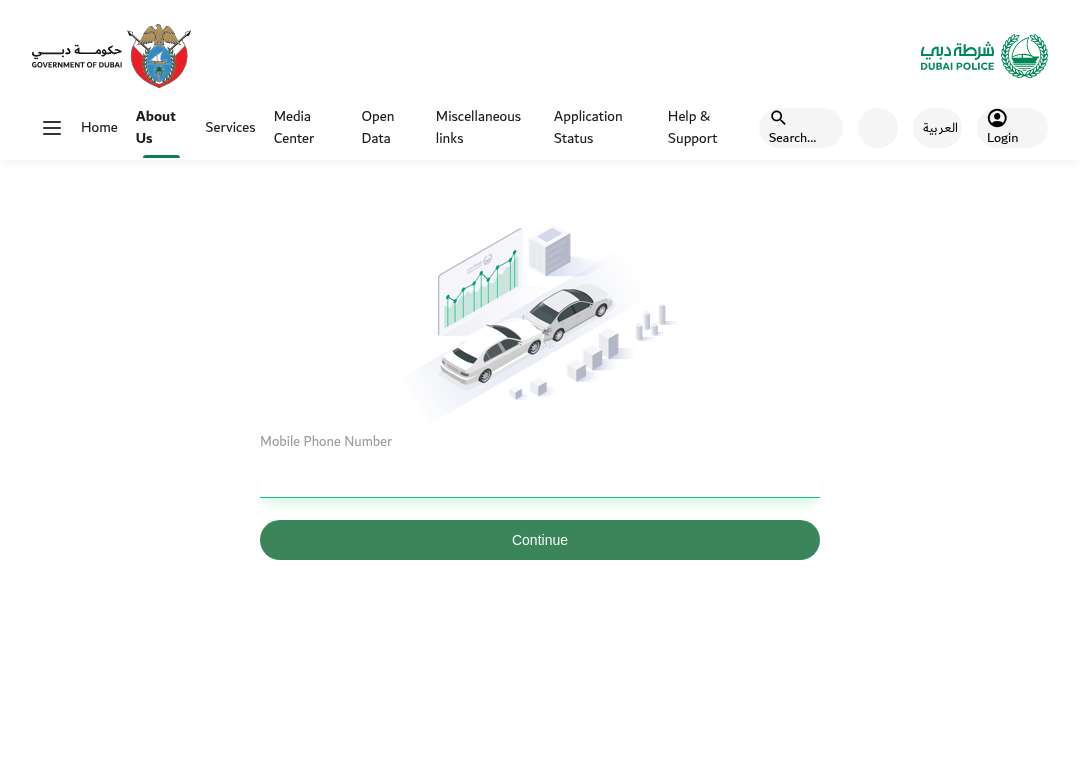Image resolution: width=1080 pixels, height=768 pixels.
Task: Click the Government of Dubai logo
Action: pos(111,56)
